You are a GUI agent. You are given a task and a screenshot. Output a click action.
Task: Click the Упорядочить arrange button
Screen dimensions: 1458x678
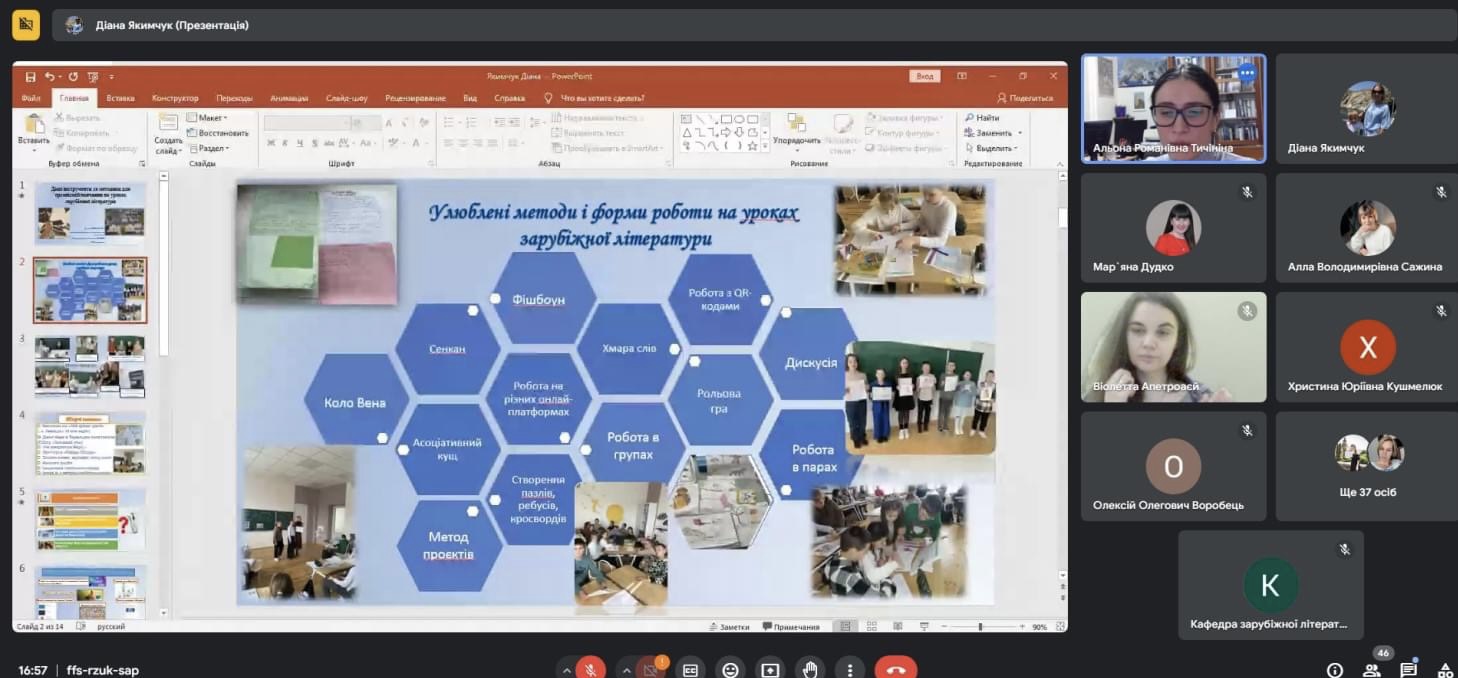pyautogui.click(x=796, y=131)
